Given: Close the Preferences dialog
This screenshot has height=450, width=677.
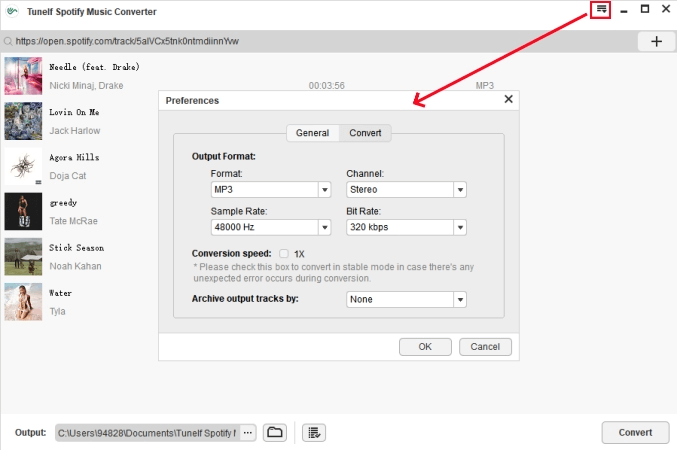Looking at the screenshot, I should point(508,100).
